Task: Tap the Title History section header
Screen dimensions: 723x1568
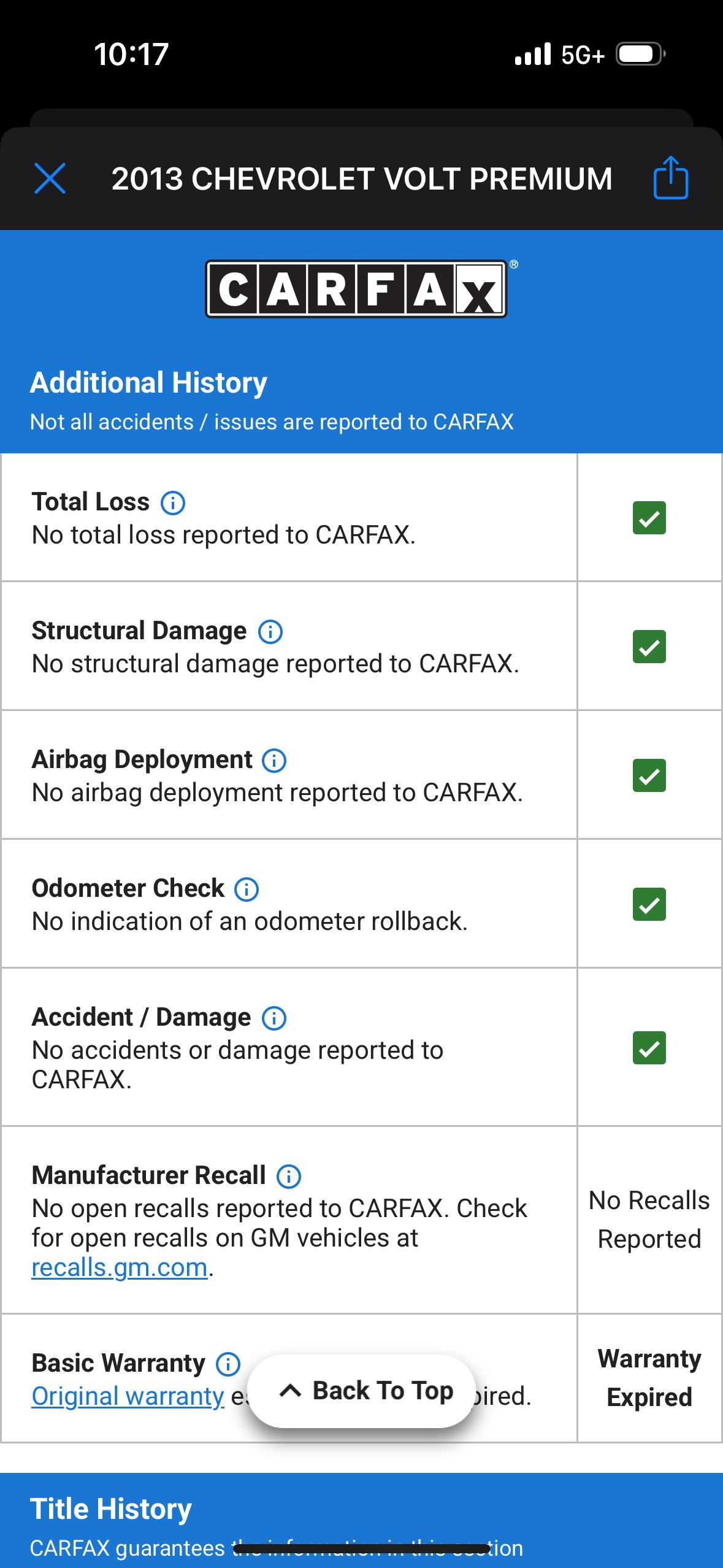Action: (x=110, y=1509)
